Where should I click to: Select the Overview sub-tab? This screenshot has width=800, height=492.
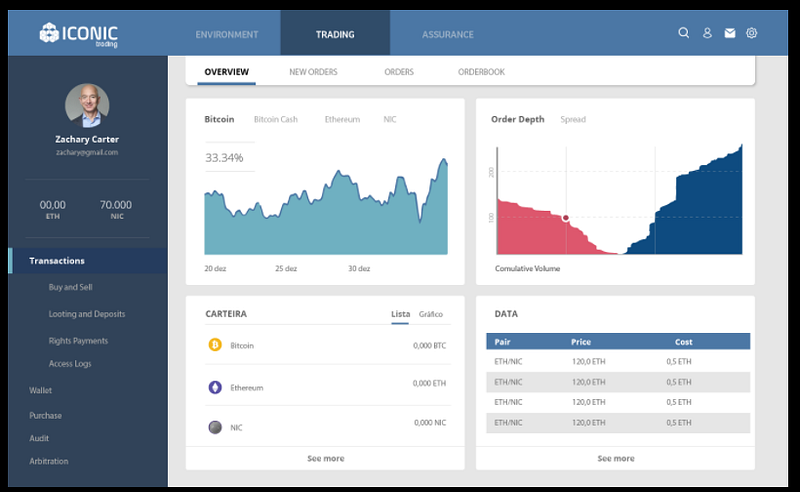click(227, 72)
